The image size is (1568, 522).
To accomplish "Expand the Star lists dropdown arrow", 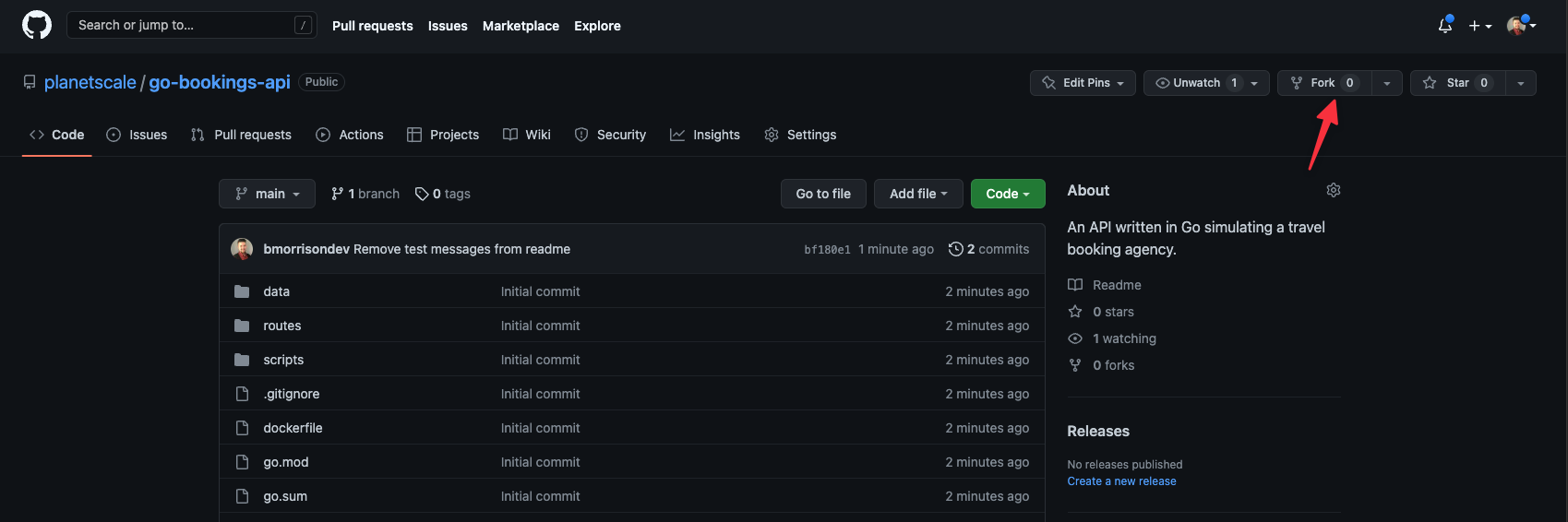I will coord(1521,83).
